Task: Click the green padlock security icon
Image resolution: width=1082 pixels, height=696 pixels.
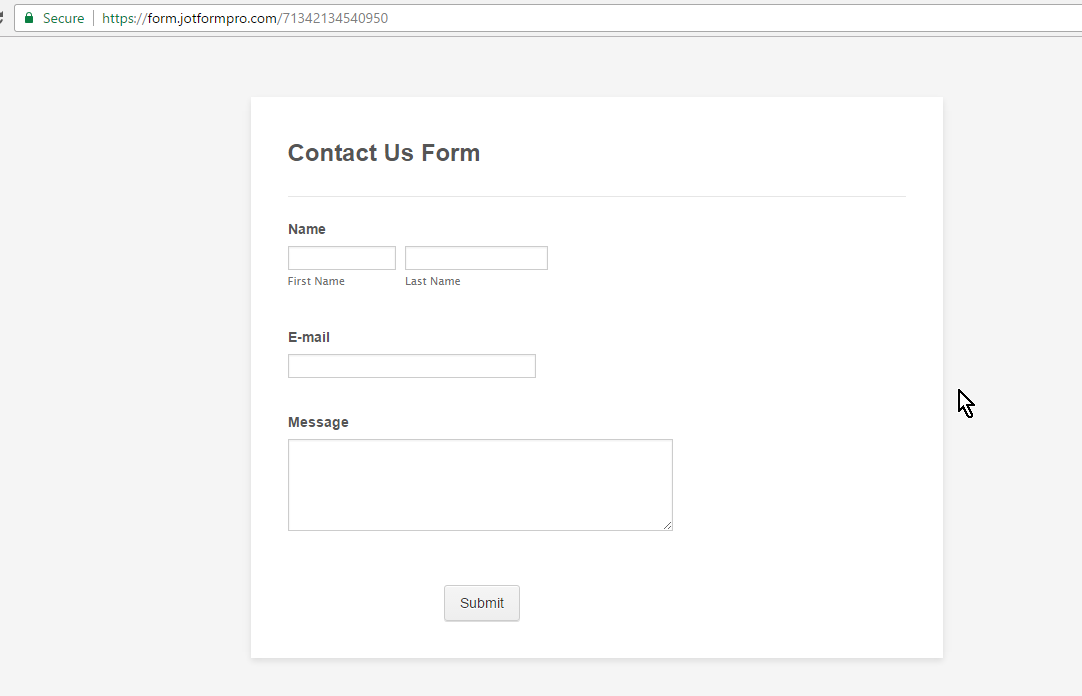Action: coord(29,18)
